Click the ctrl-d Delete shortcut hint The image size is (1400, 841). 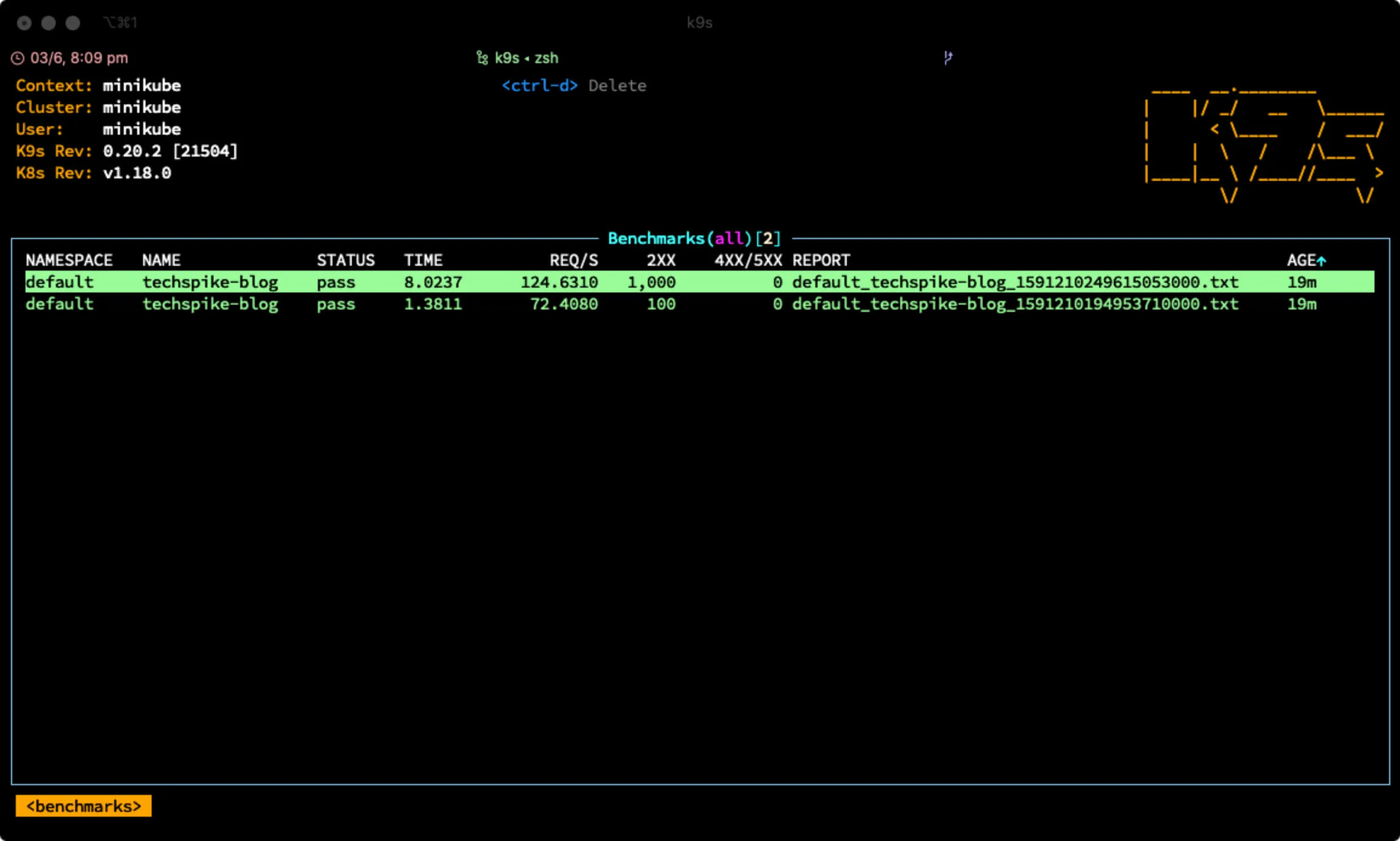[574, 86]
